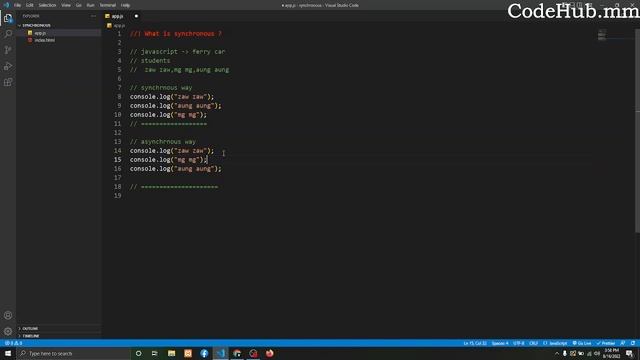Click the feedback icon in status bar
The width and height of the screenshot is (640, 360).
click(622, 343)
